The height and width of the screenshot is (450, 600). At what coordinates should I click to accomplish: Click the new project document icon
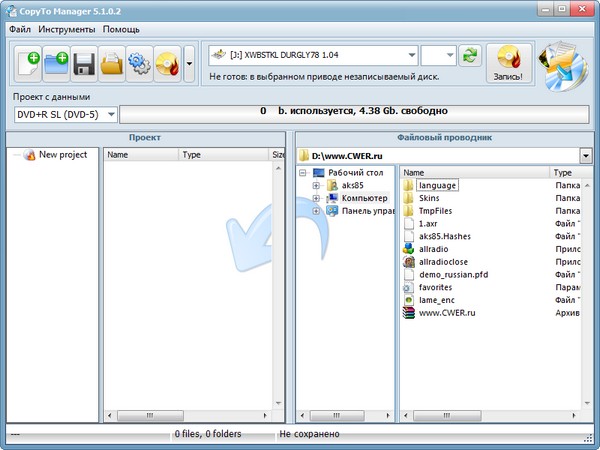[28, 65]
